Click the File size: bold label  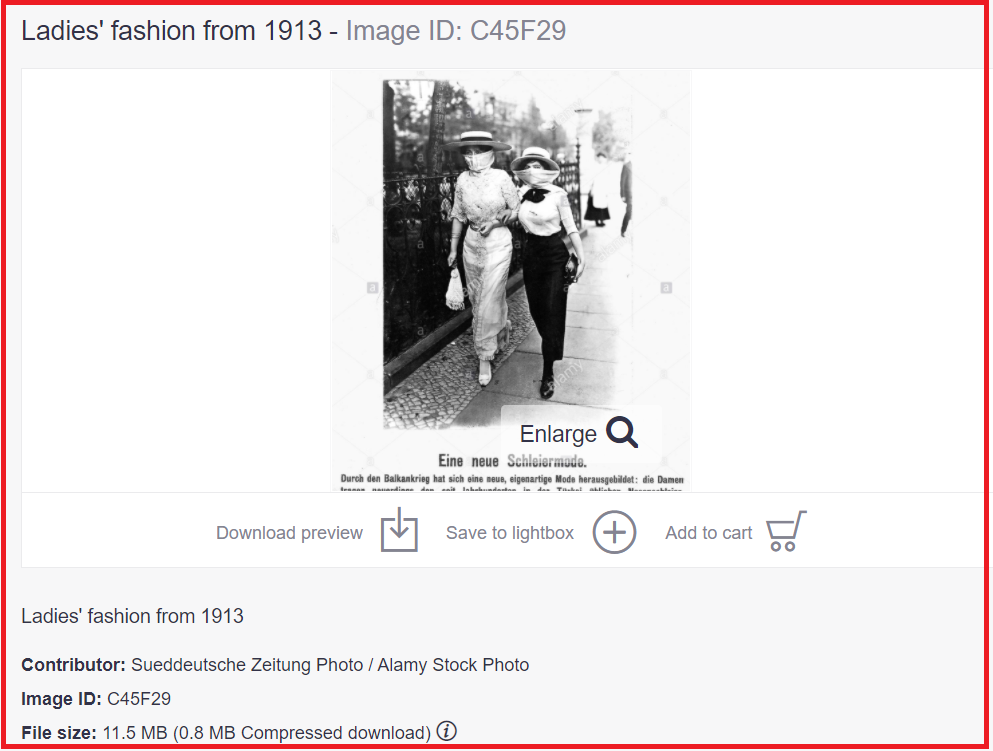(x=59, y=733)
